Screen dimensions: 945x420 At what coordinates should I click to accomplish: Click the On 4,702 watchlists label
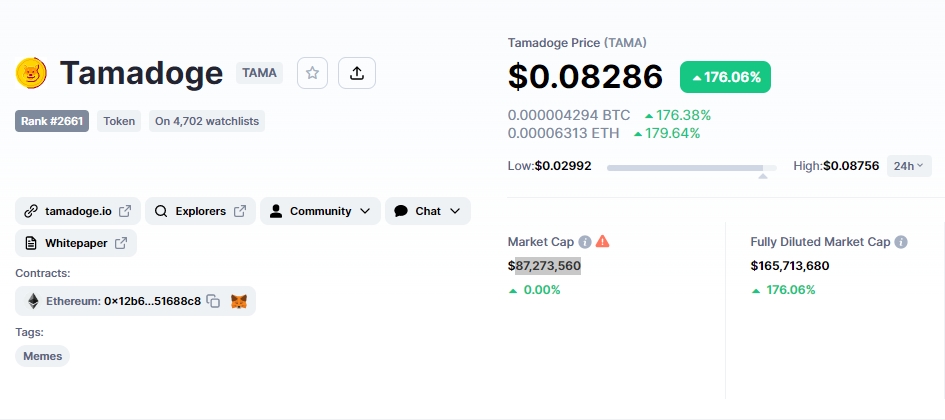point(207,121)
